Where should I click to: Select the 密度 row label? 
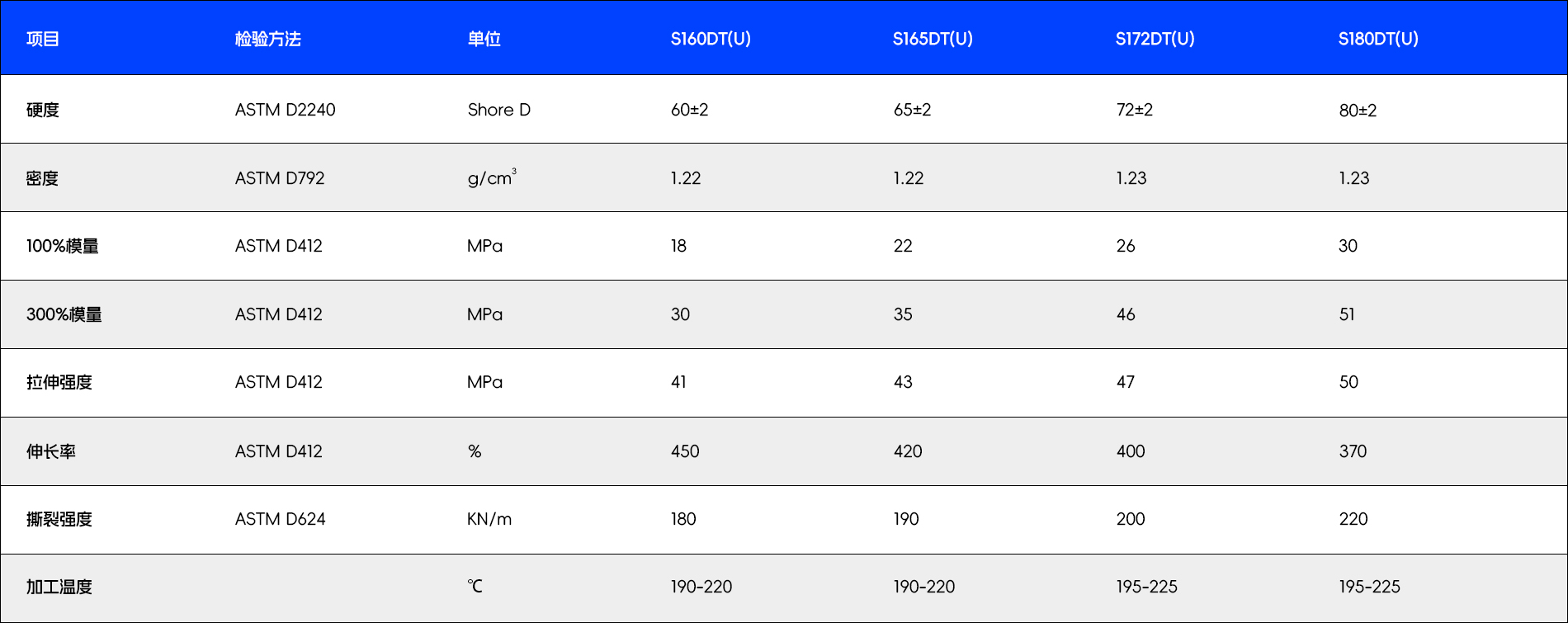pos(43,178)
